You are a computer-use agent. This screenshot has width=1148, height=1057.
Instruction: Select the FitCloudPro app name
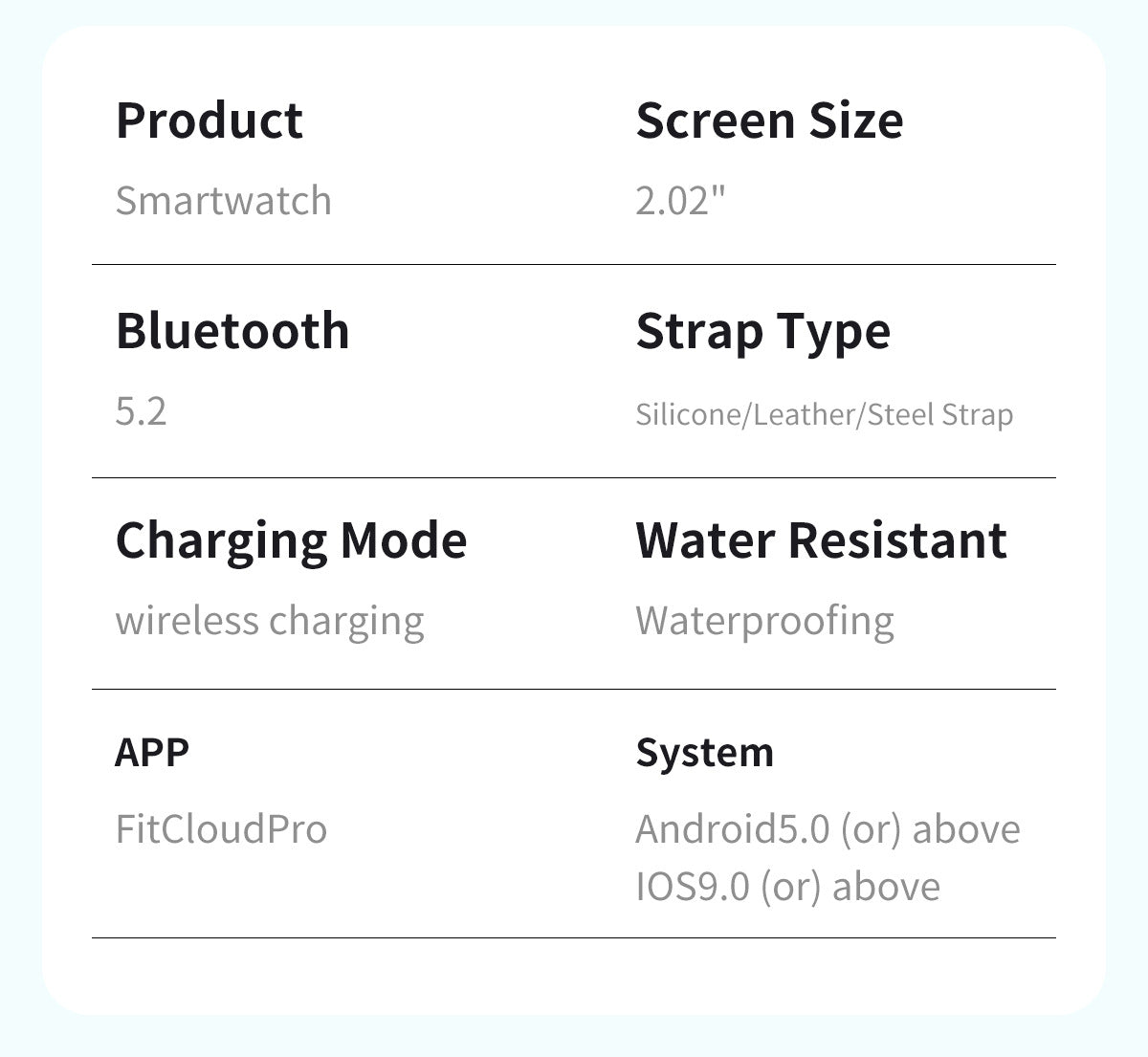pos(221,828)
